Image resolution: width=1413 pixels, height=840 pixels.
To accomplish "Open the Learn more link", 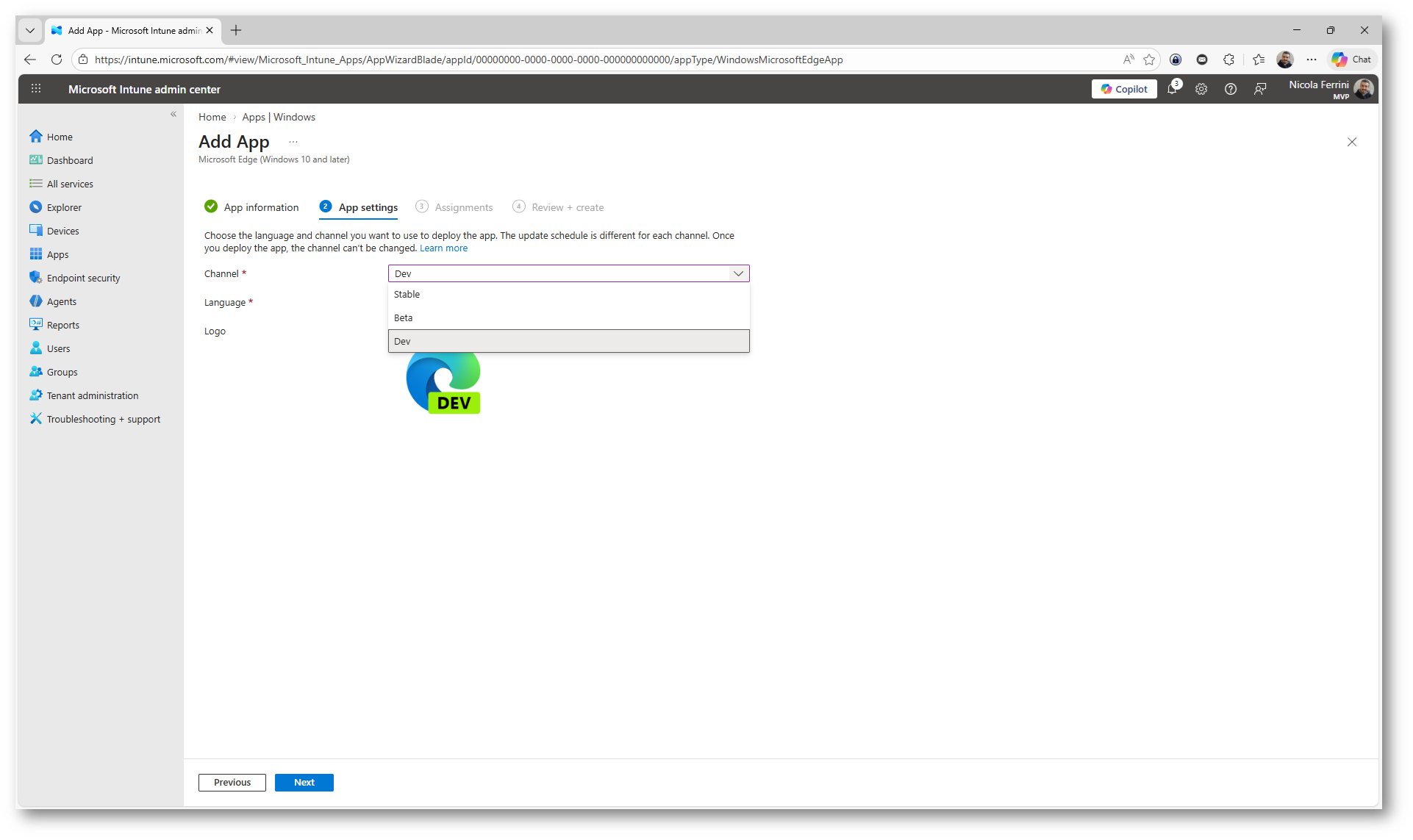I will click(443, 248).
